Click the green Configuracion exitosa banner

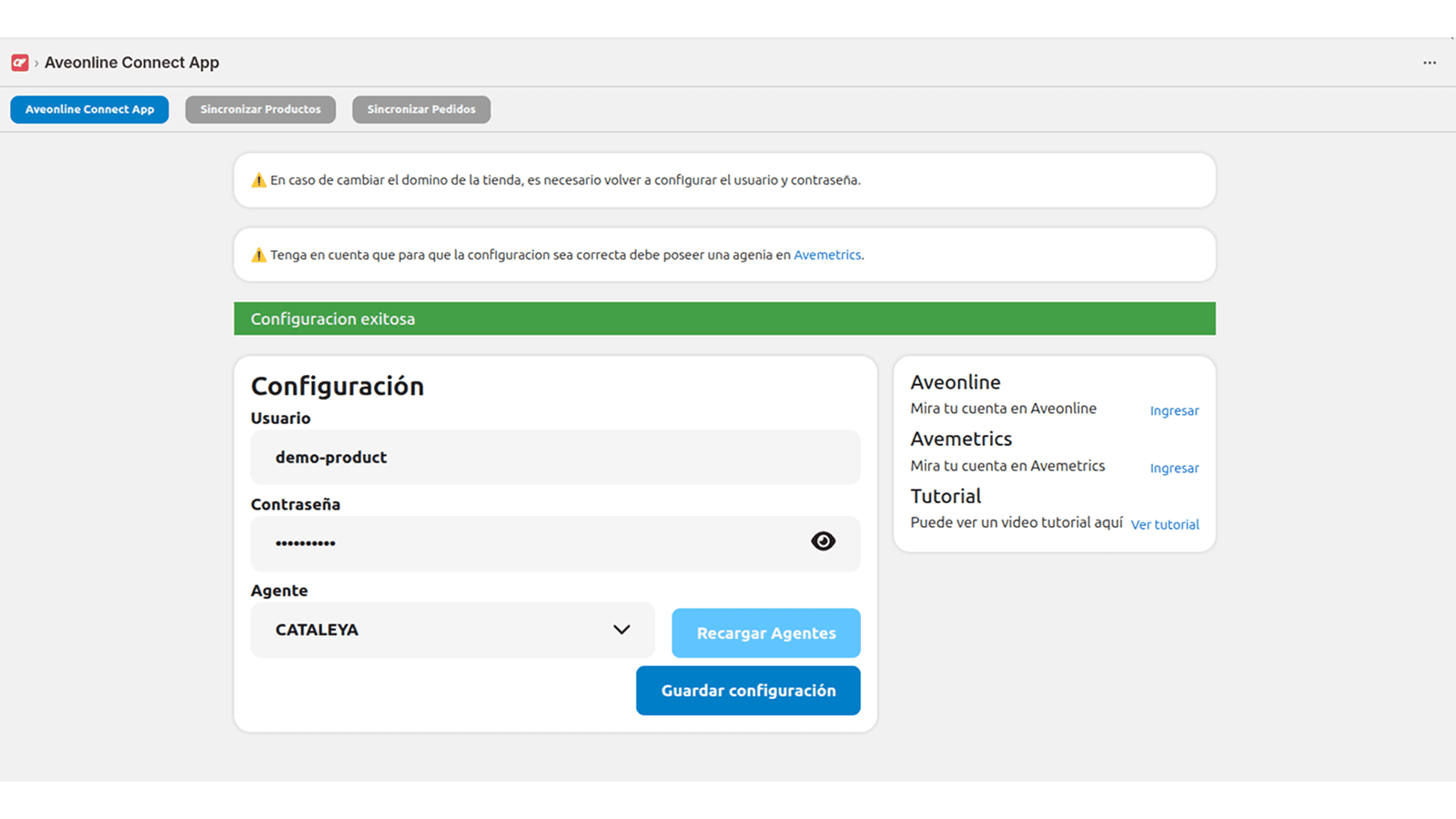[x=723, y=318]
